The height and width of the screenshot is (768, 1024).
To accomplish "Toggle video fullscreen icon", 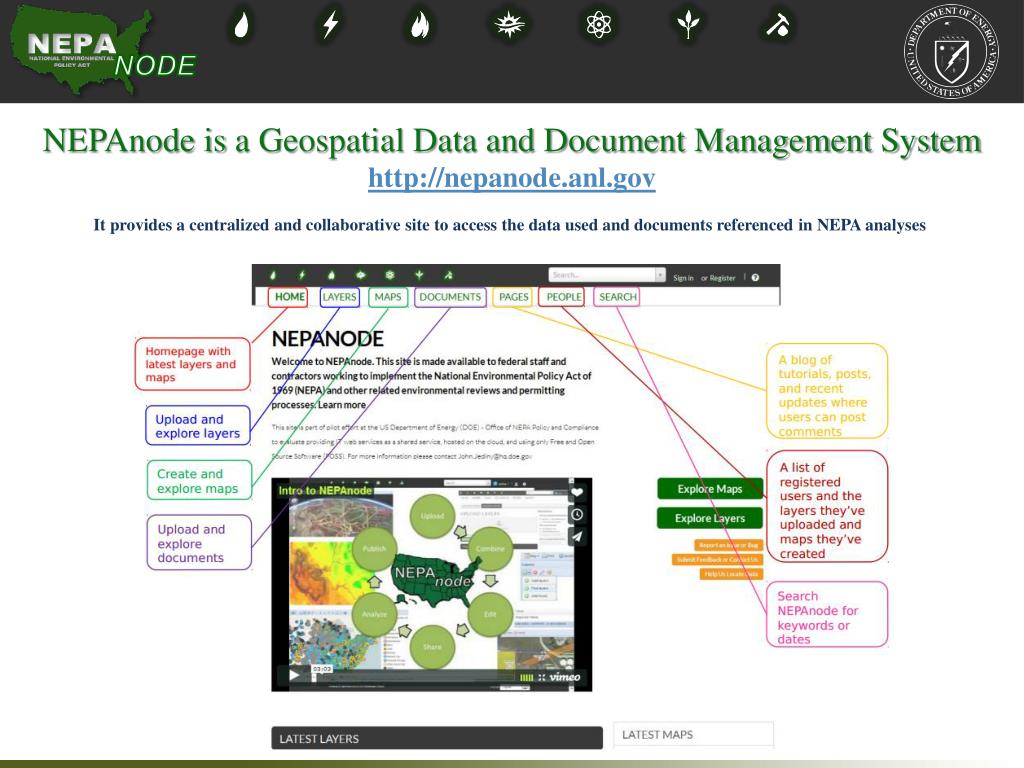I will 541,677.
